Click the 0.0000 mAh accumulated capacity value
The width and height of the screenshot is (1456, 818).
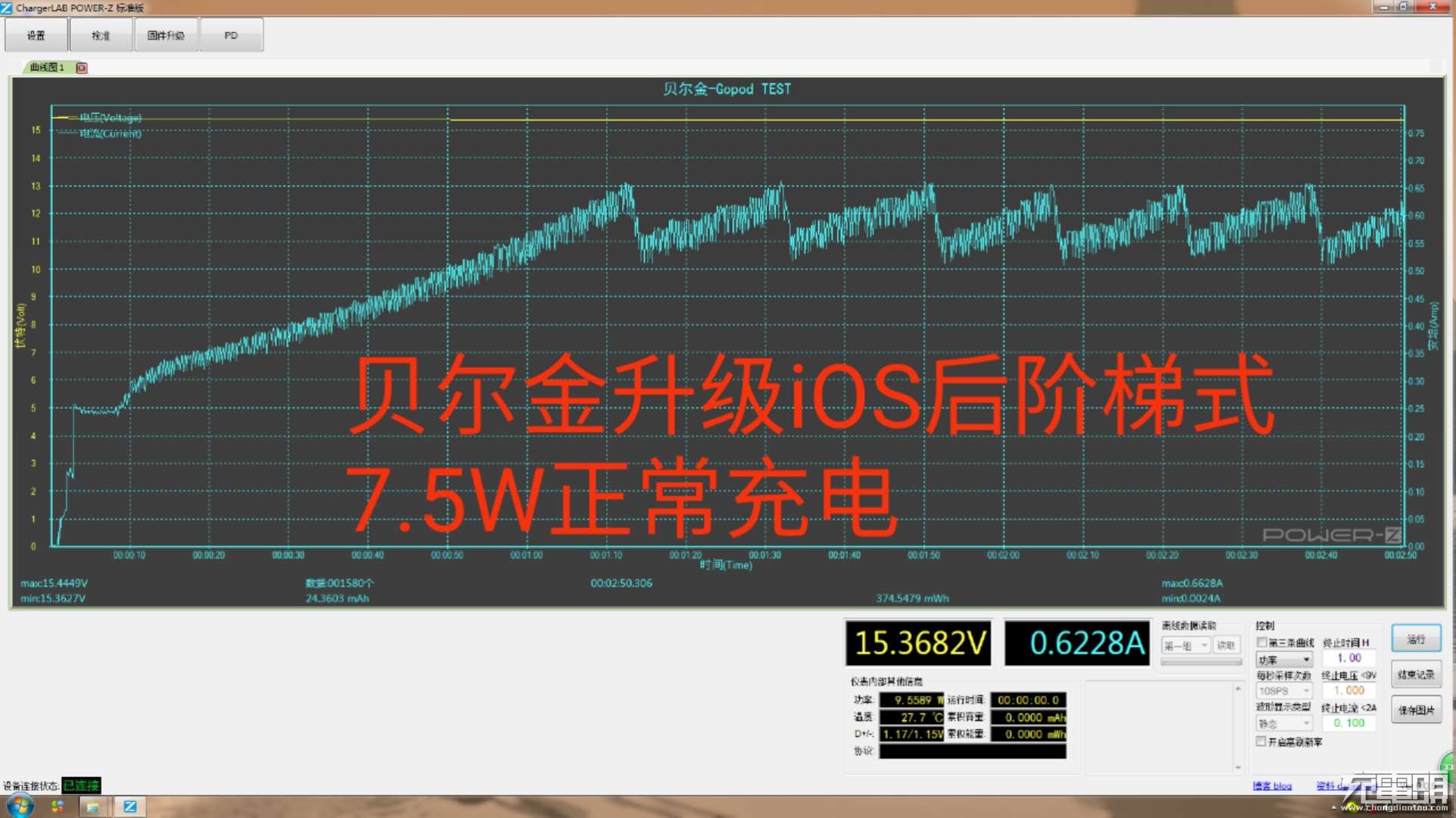1028,717
